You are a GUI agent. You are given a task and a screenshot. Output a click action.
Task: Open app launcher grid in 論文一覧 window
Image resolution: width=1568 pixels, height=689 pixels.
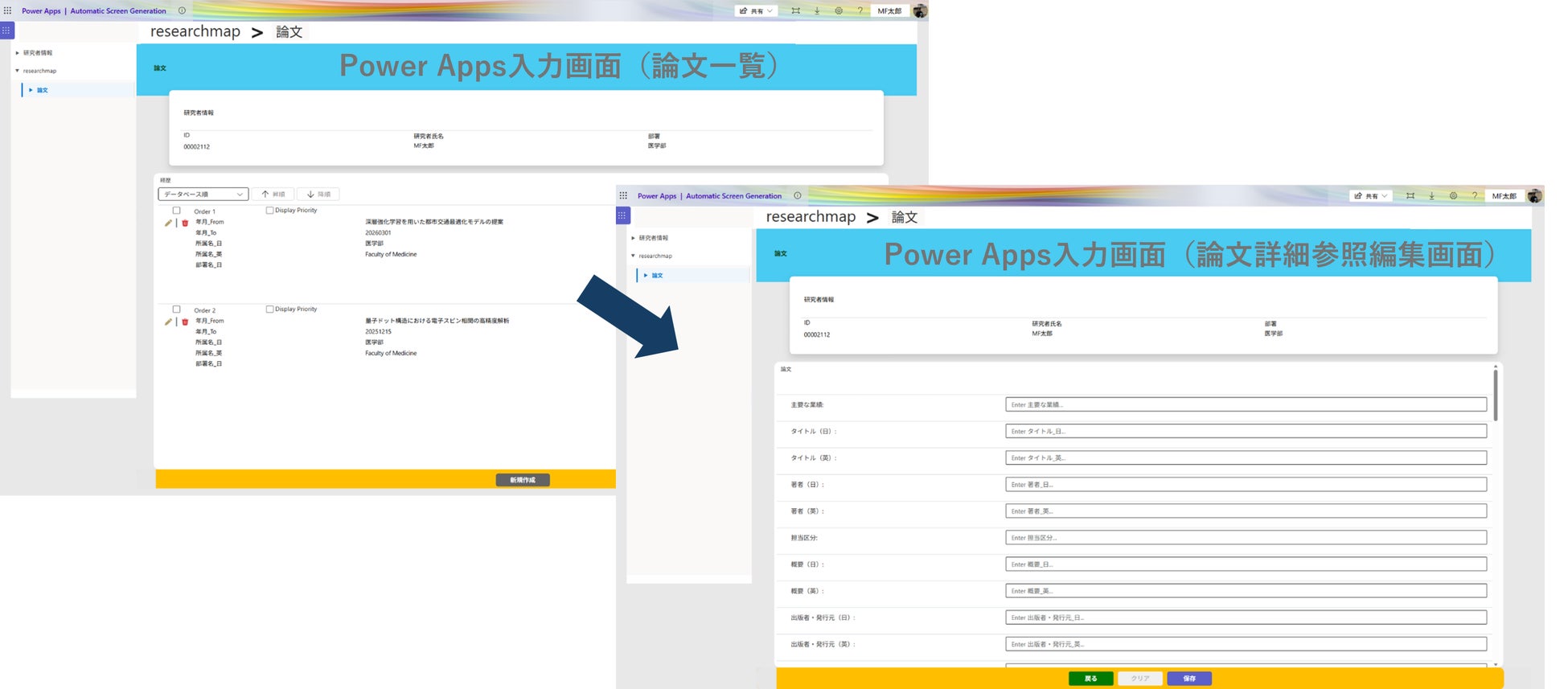click(7, 10)
